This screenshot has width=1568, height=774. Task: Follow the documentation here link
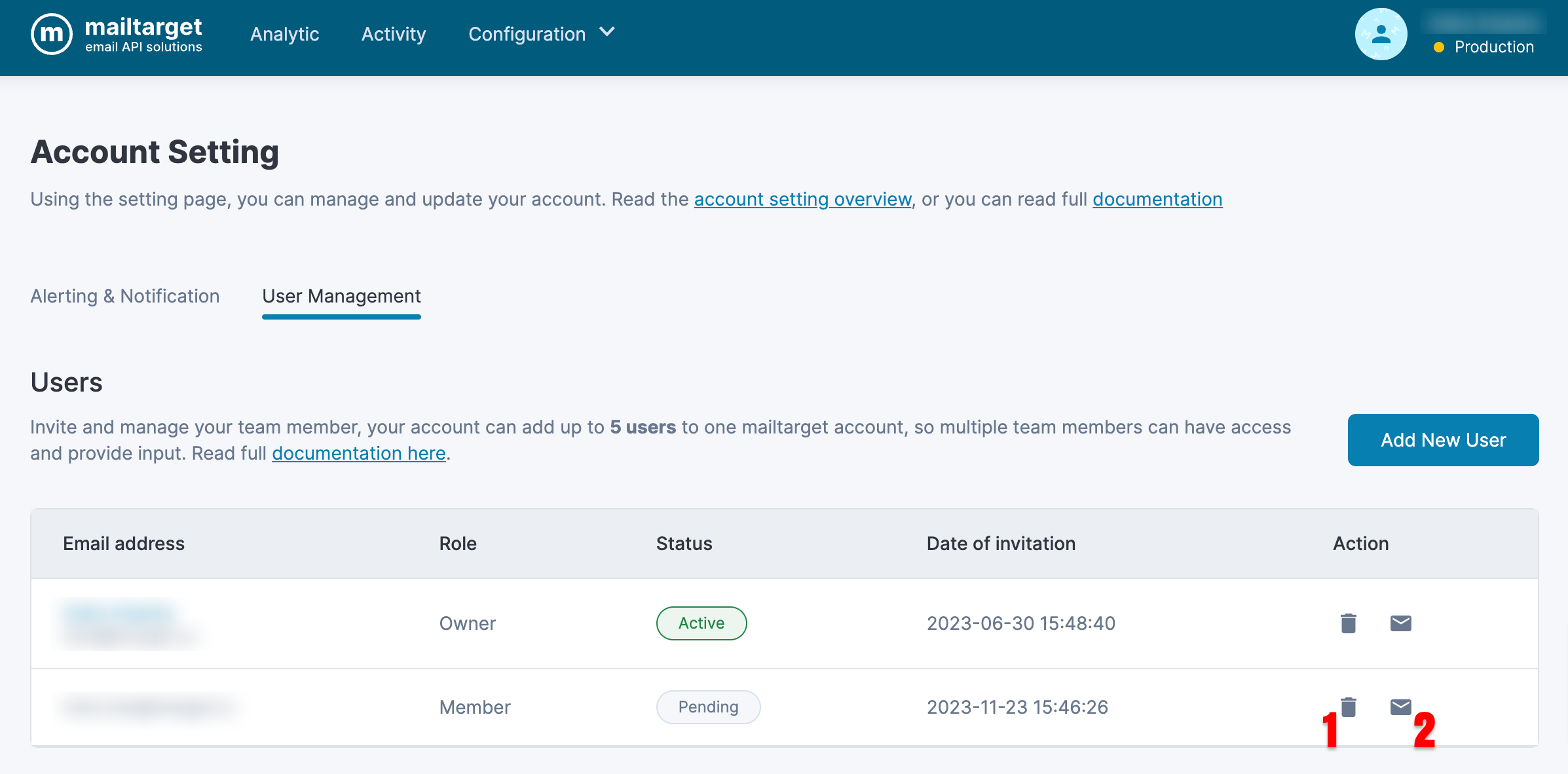[358, 453]
